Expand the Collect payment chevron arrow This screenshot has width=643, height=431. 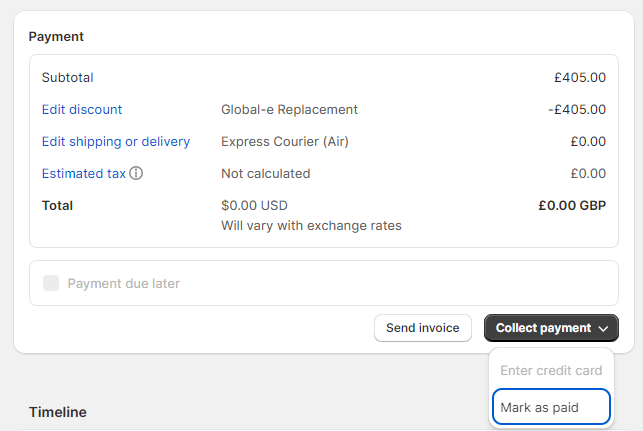(x=603, y=328)
